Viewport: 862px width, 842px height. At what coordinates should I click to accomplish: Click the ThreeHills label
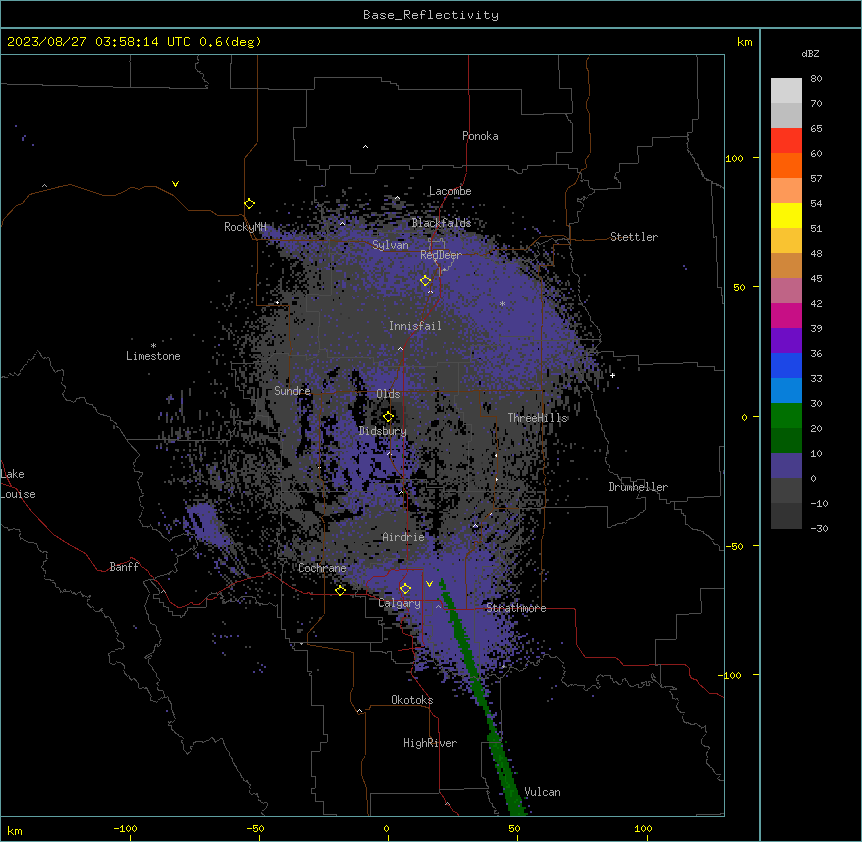537,418
